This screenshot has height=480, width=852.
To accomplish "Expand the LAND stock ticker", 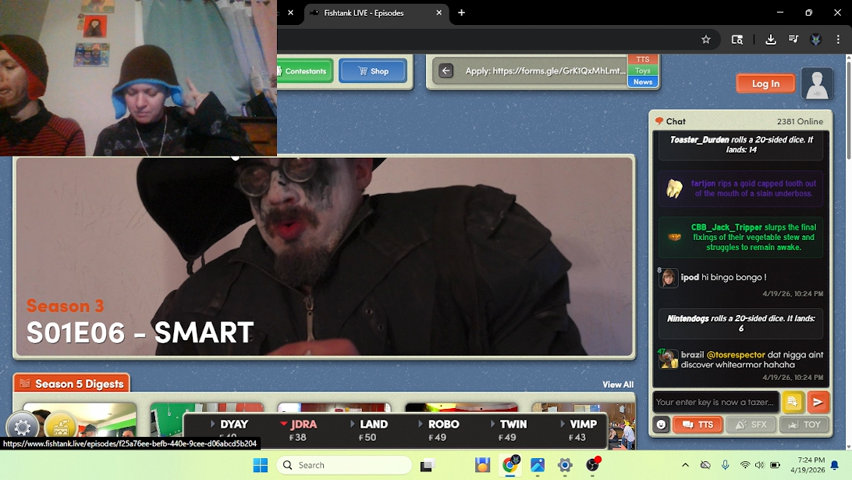I will pos(368,429).
